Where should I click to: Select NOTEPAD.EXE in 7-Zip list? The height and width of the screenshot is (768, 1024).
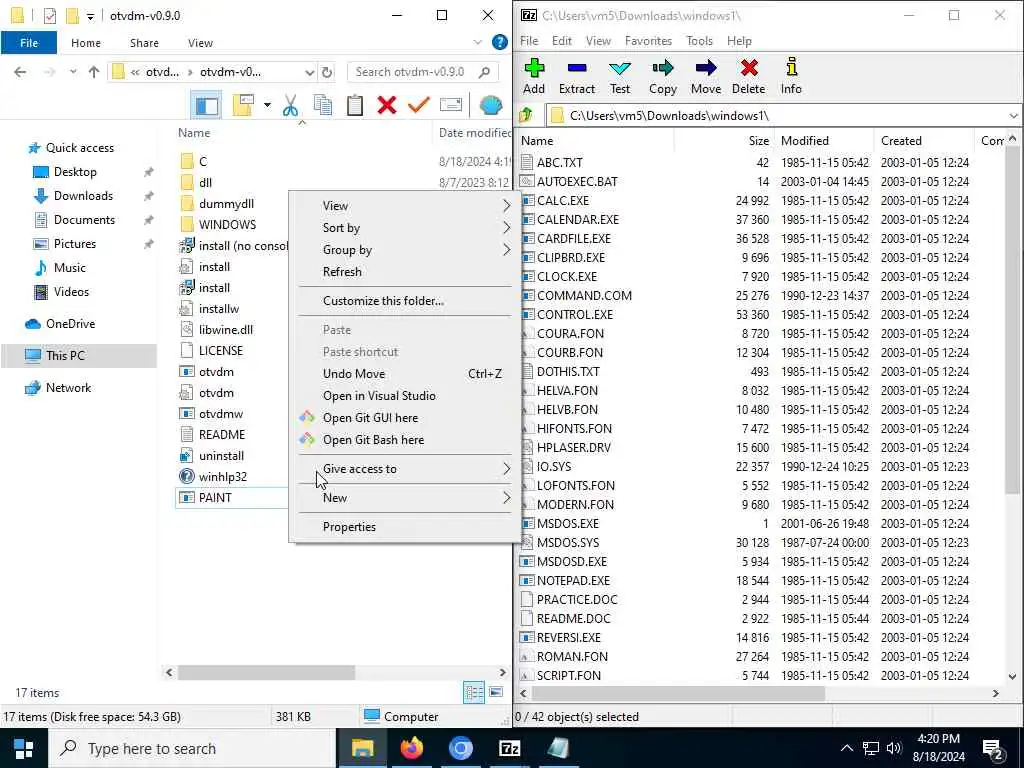point(573,581)
